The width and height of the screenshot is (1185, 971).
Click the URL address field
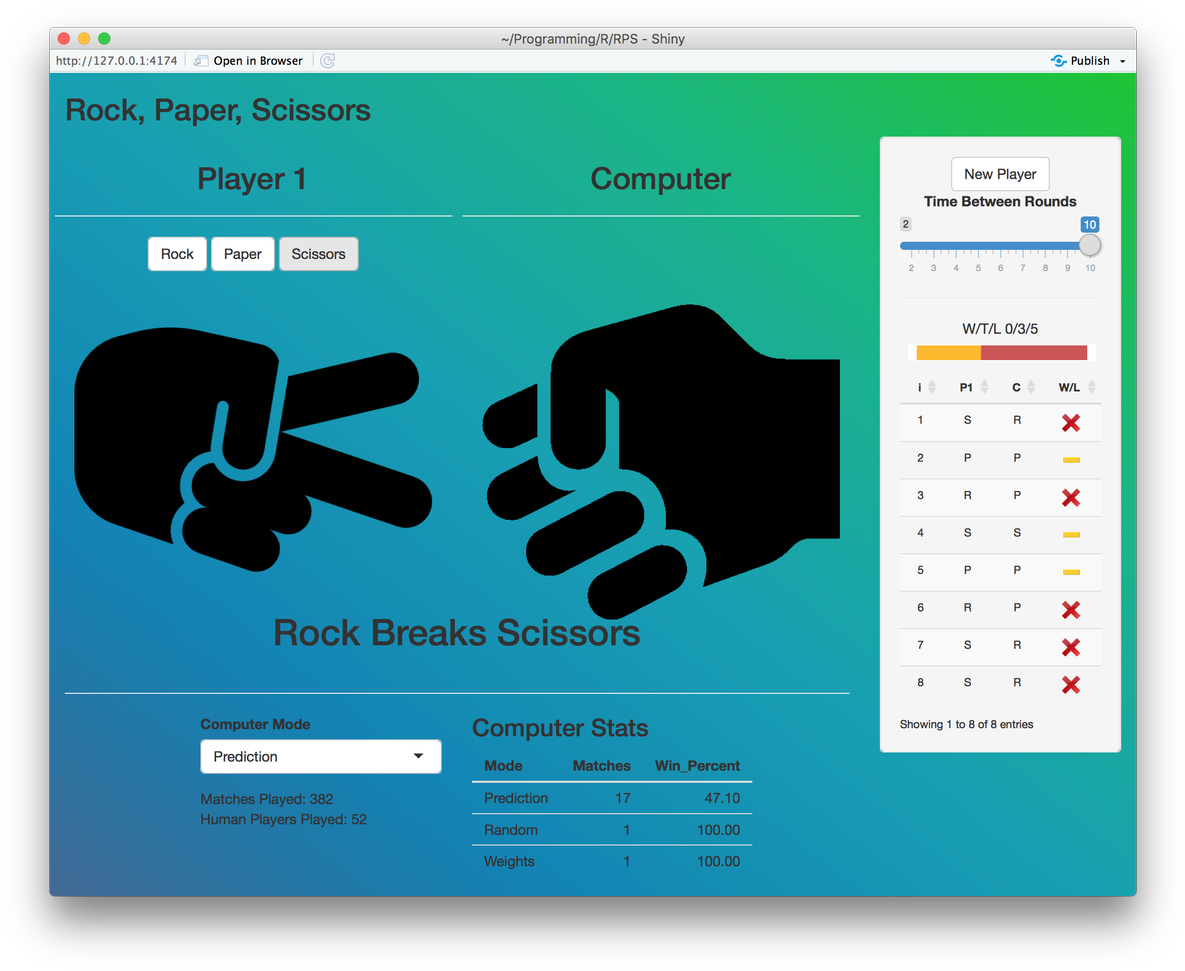[x=117, y=61]
